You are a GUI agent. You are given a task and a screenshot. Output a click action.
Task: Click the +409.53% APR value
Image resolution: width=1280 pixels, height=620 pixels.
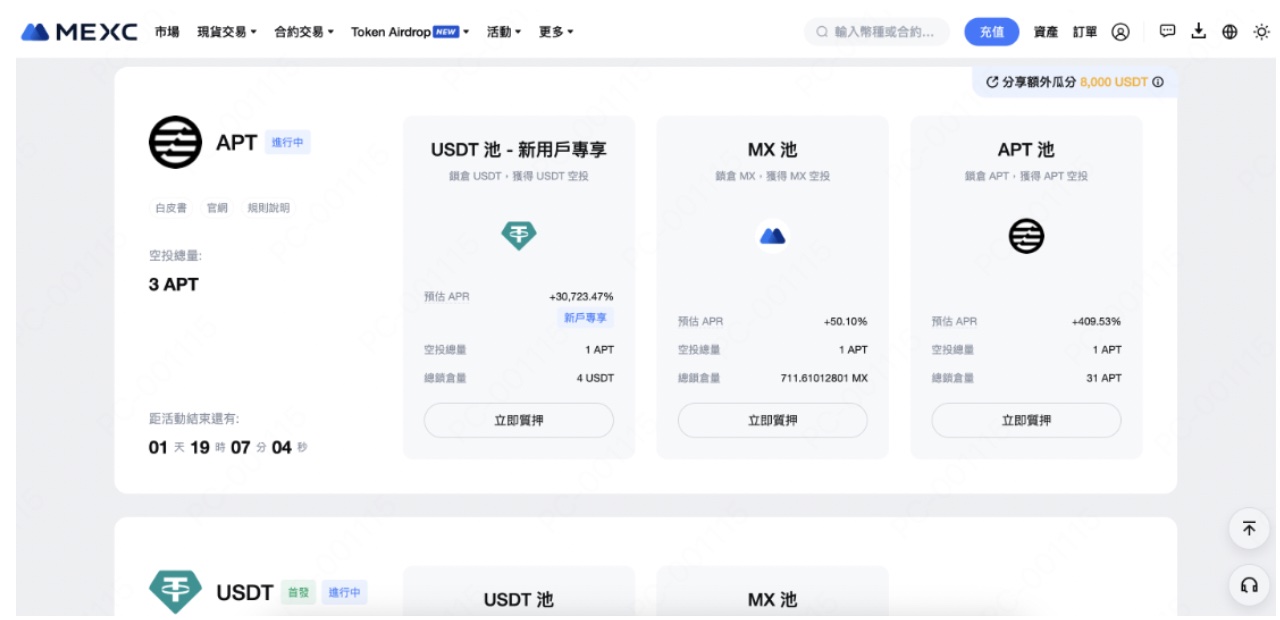point(1096,322)
